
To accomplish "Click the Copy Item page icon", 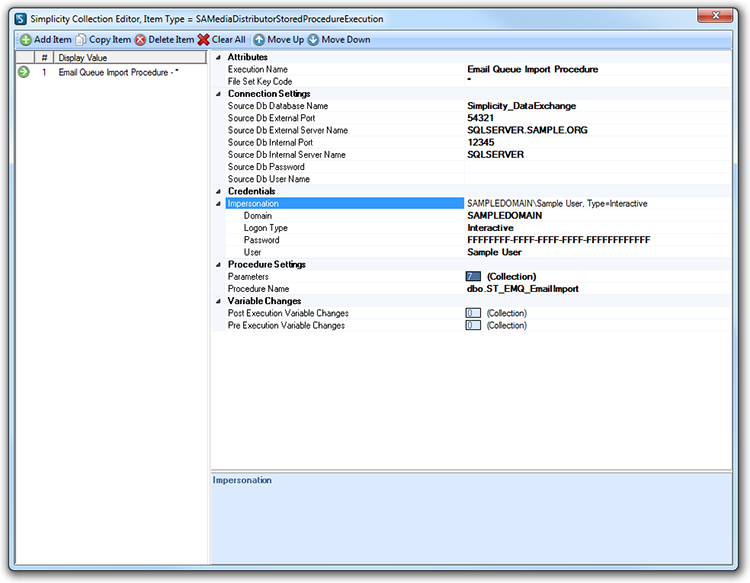I will coord(81,40).
